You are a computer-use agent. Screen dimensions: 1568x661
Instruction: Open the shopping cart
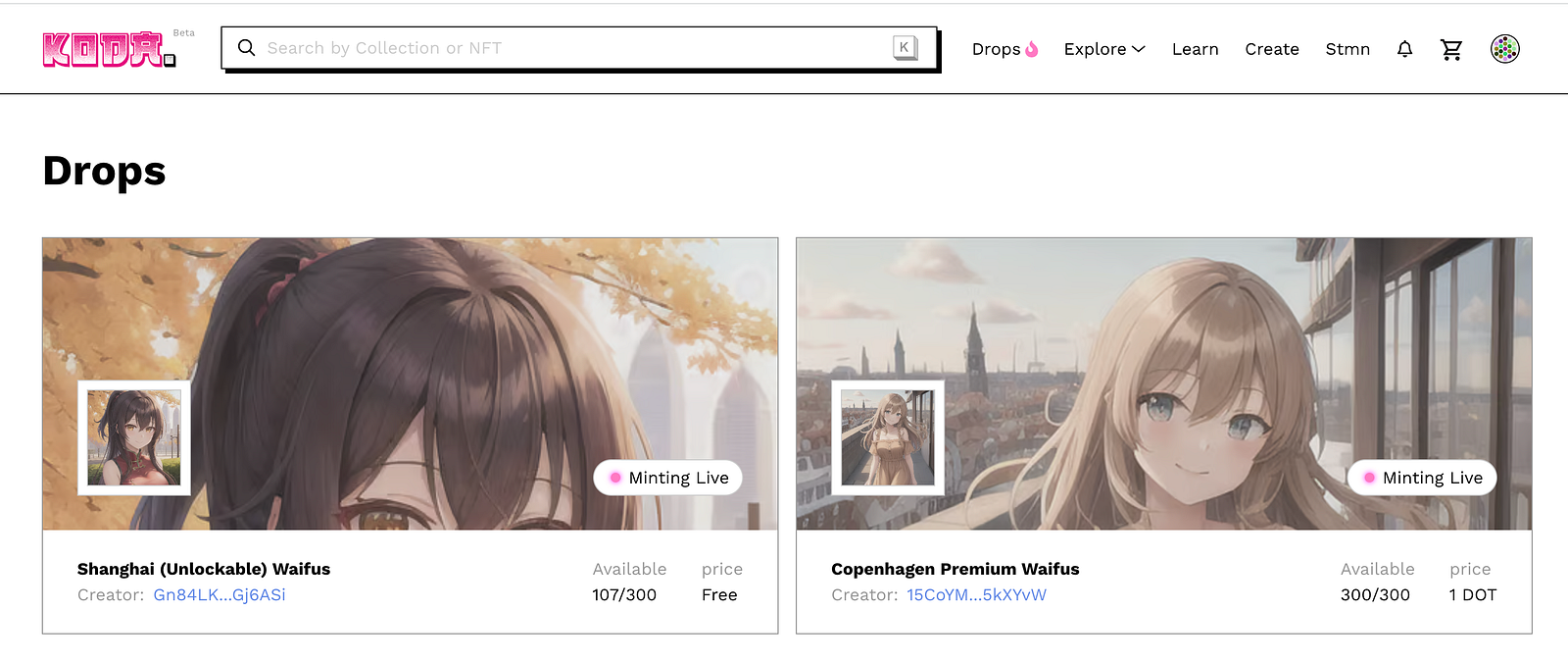coord(1451,49)
